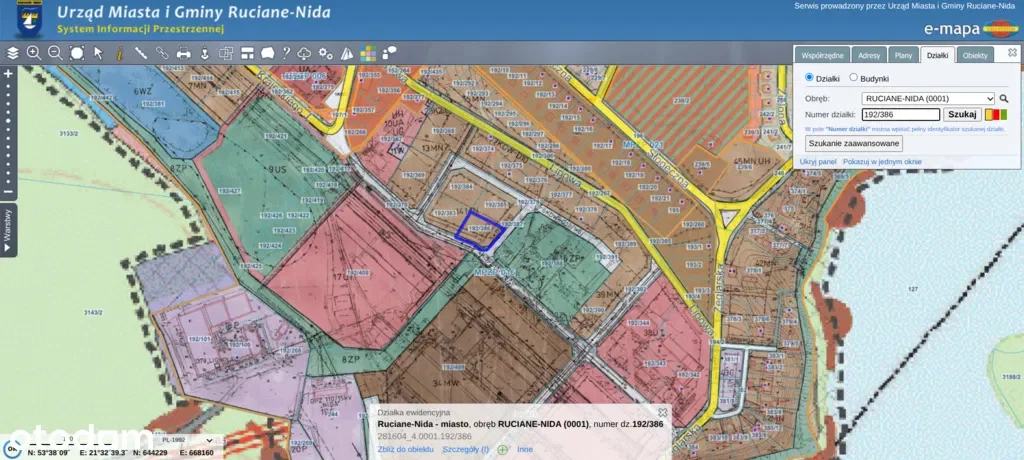Open the settings gears icon
The image size is (1024, 460).
tap(325, 52)
